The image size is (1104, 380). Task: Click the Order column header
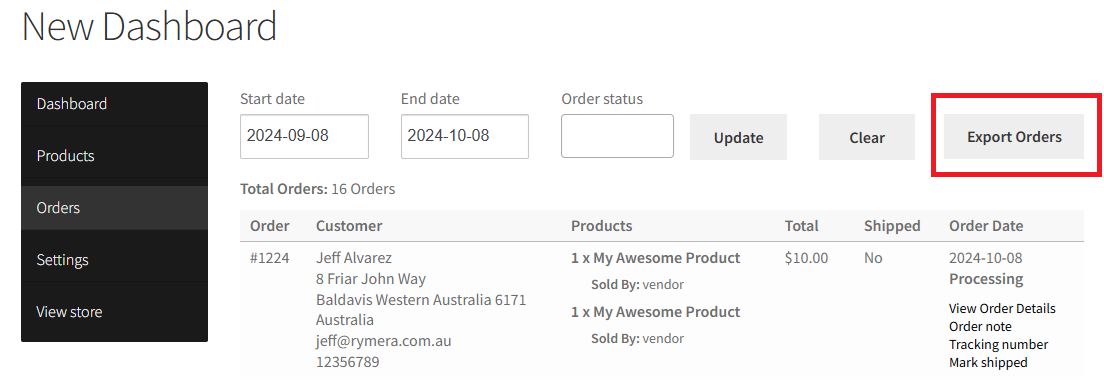point(270,226)
